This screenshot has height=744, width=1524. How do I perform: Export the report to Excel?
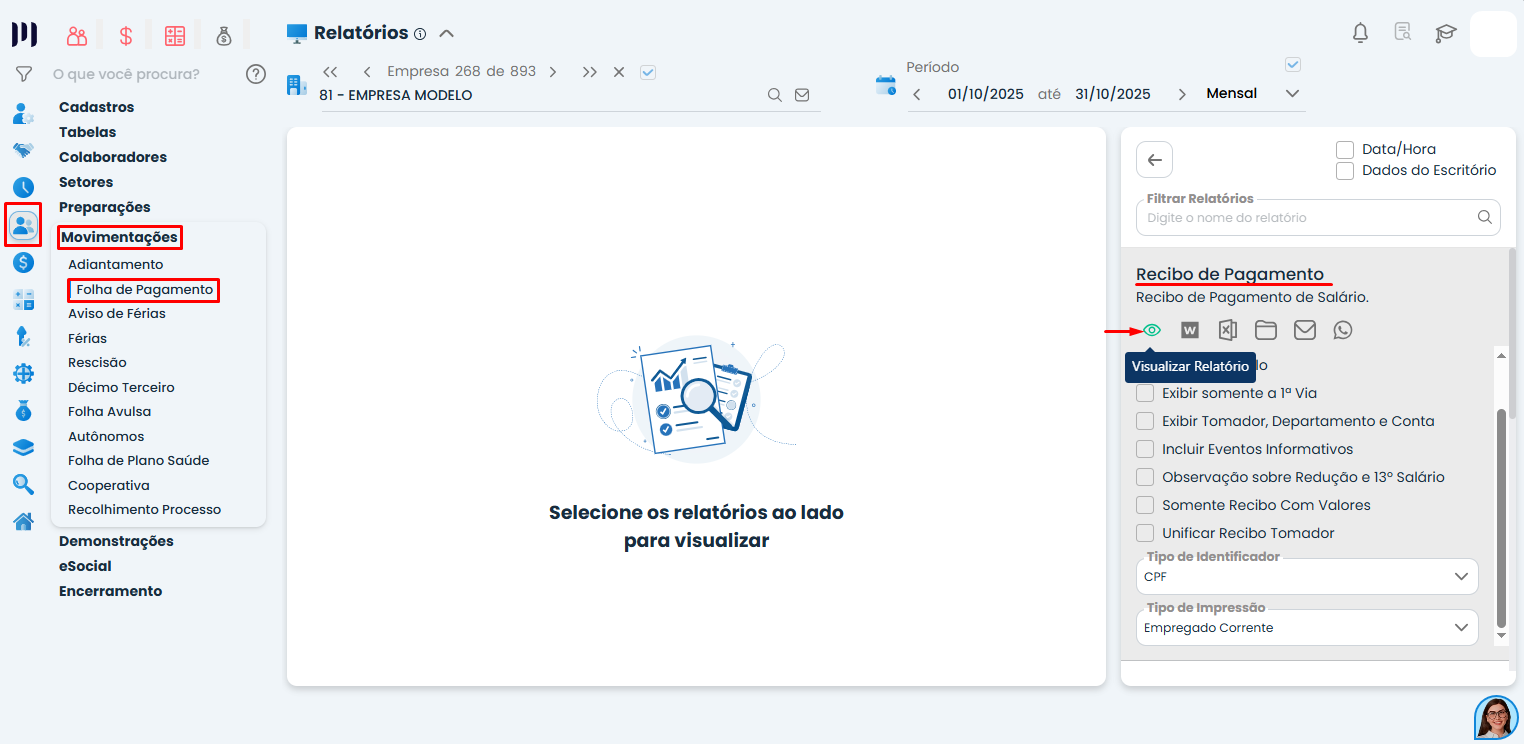(x=1227, y=329)
